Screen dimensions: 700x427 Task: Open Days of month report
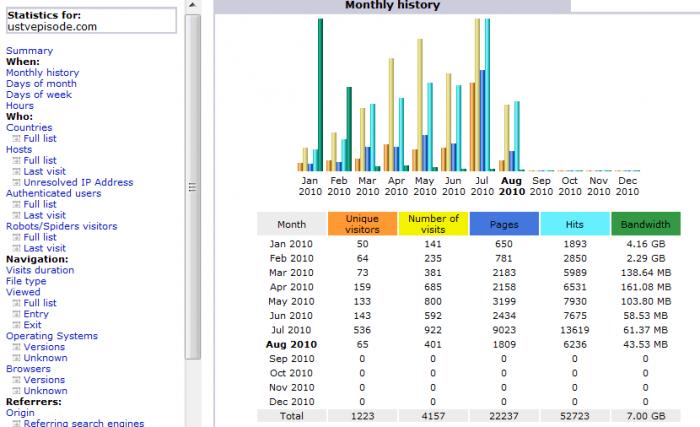[41, 84]
